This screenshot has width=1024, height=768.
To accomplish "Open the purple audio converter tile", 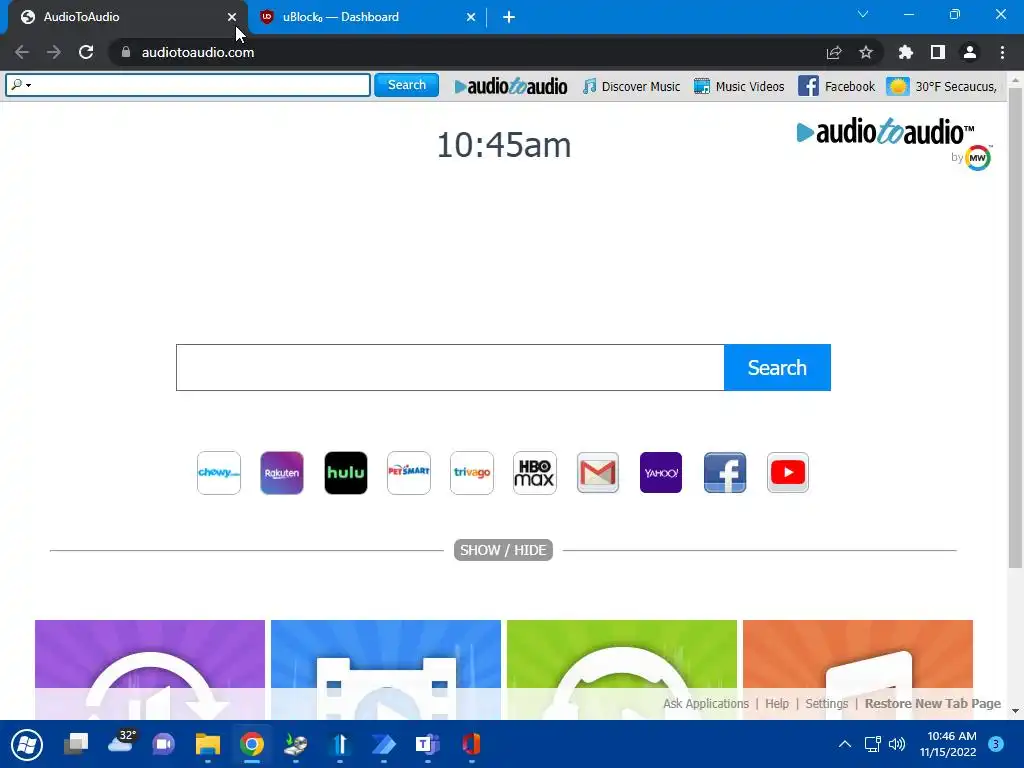I will (x=150, y=669).
